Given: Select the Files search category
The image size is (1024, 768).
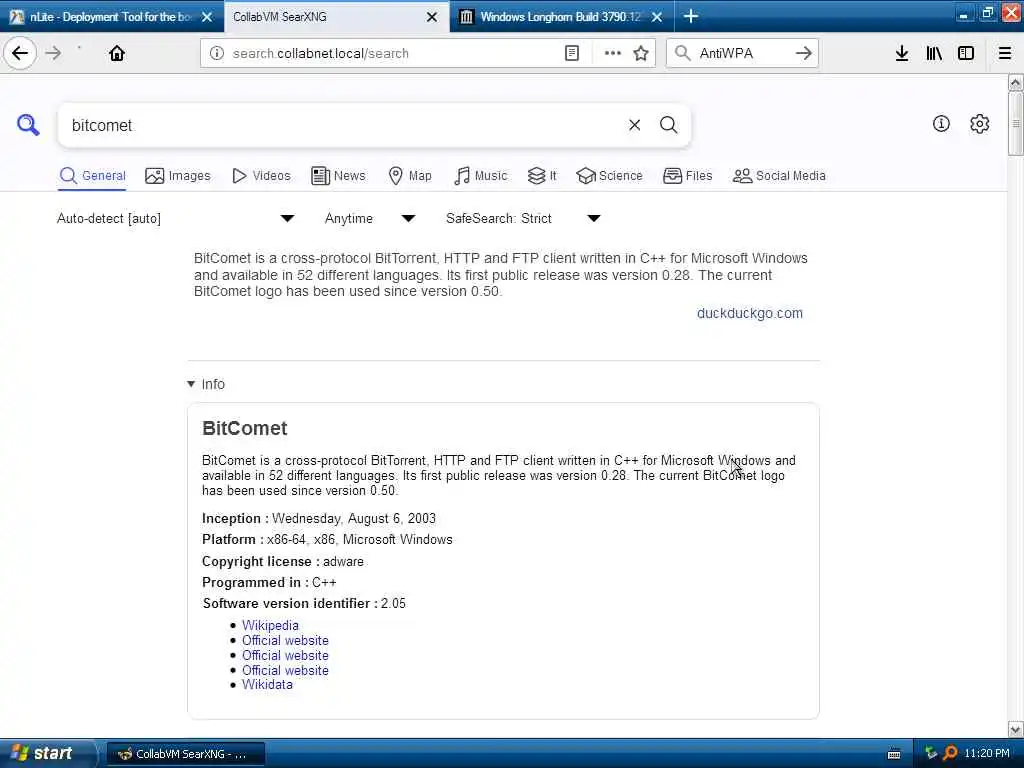Looking at the screenshot, I should [x=688, y=176].
